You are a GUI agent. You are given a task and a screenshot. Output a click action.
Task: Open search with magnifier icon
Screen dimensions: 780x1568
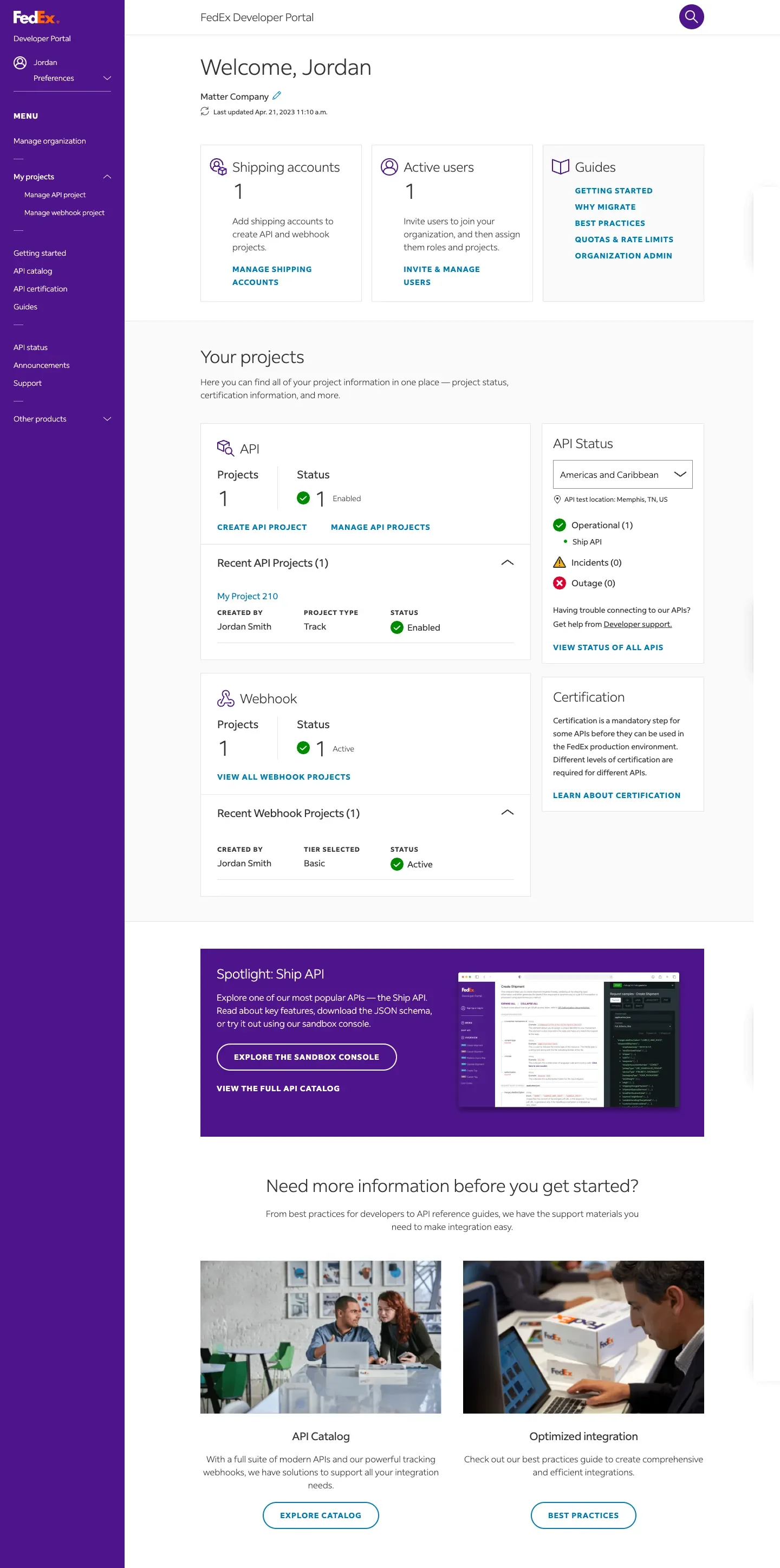(691, 17)
